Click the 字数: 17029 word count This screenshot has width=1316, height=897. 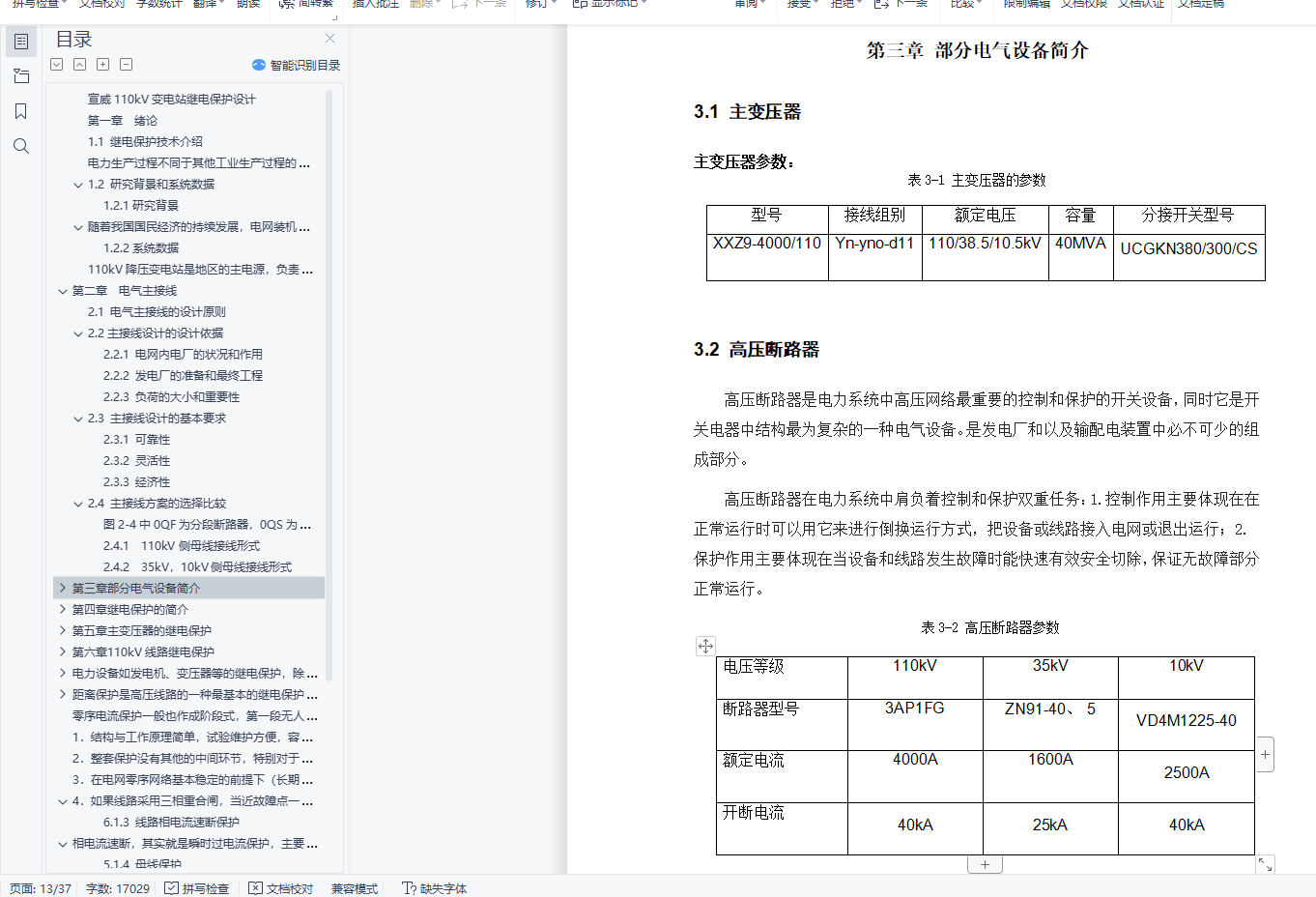pos(118,888)
